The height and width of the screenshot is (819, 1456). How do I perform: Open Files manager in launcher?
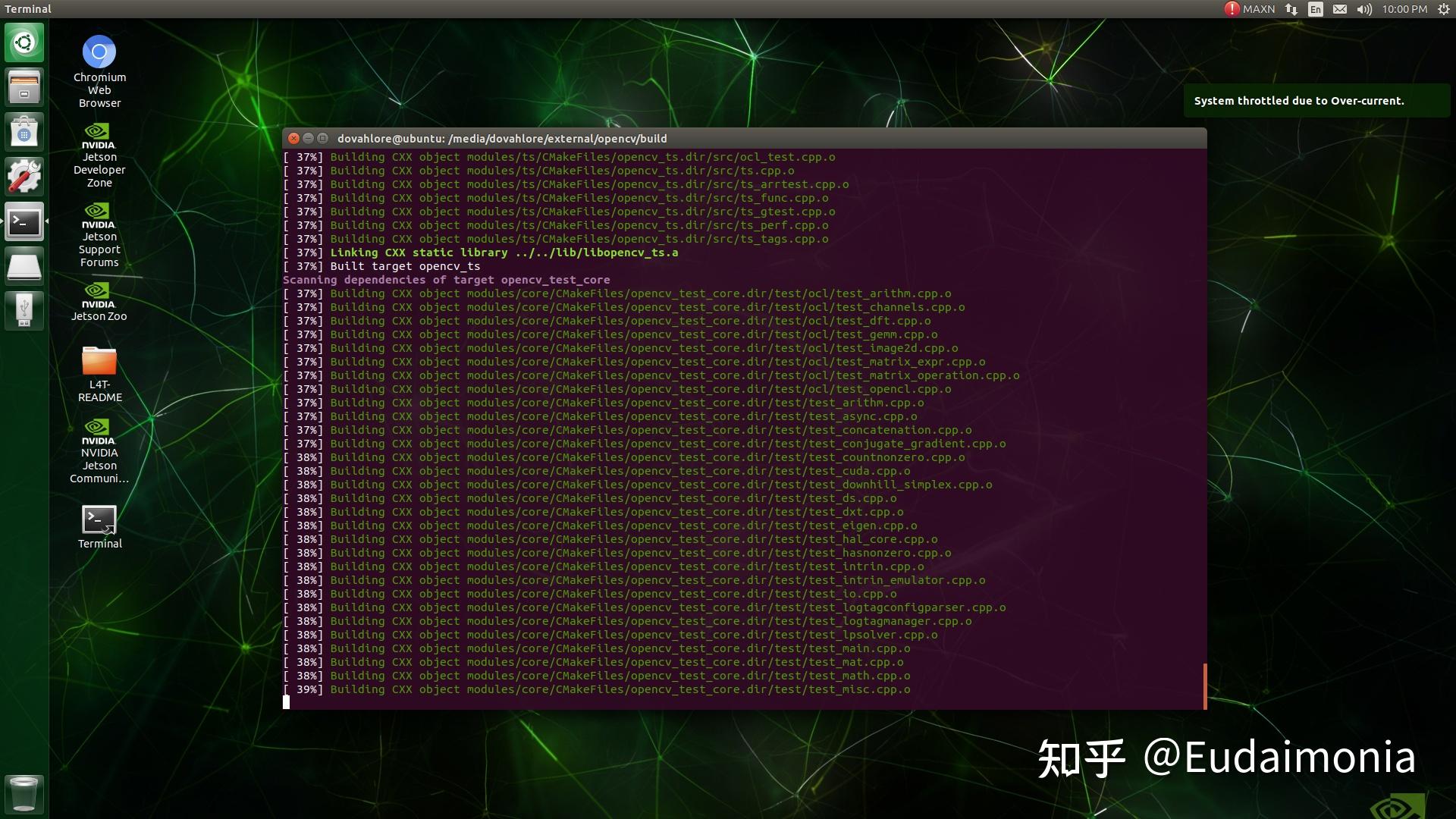click(24, 87)
